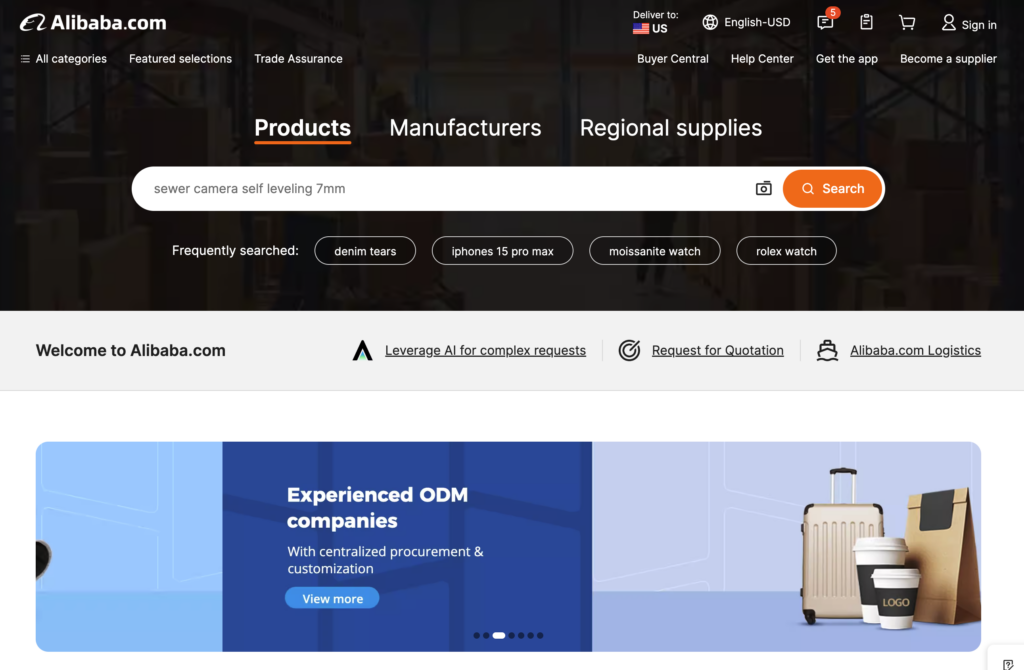This screenshot has height=670, width=1024.
Task: Switch to the Manufacturers tab
Action: coord(465,128)
